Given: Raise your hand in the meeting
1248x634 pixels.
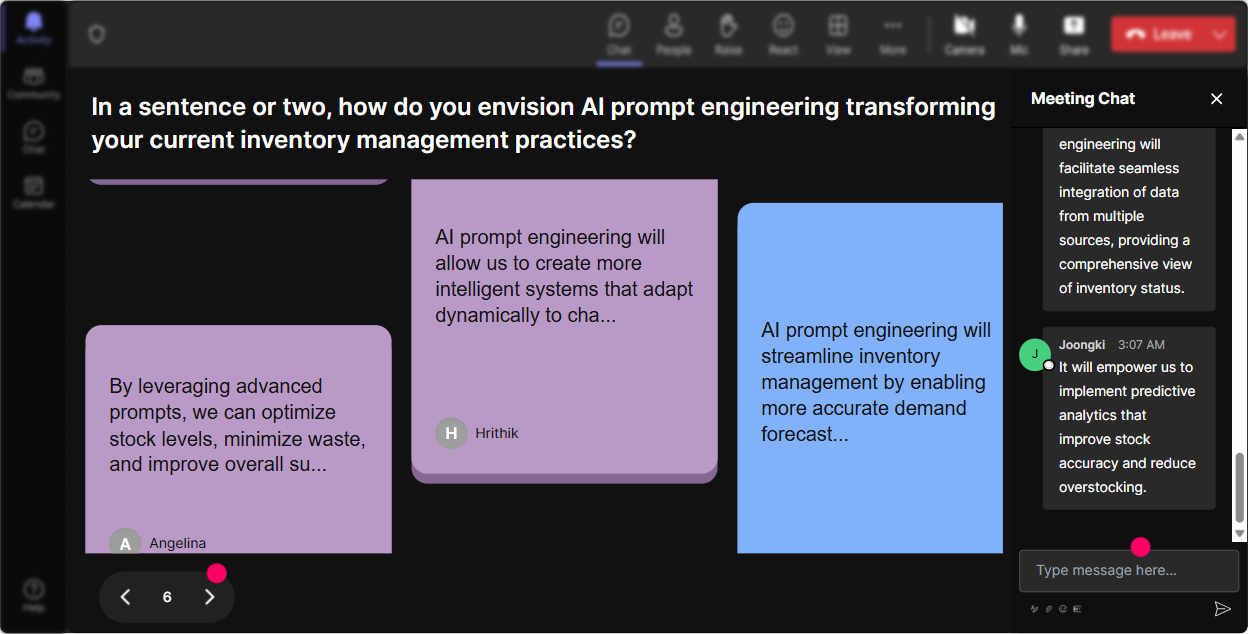Looking at the screenshot, I should tap(728, 34).
